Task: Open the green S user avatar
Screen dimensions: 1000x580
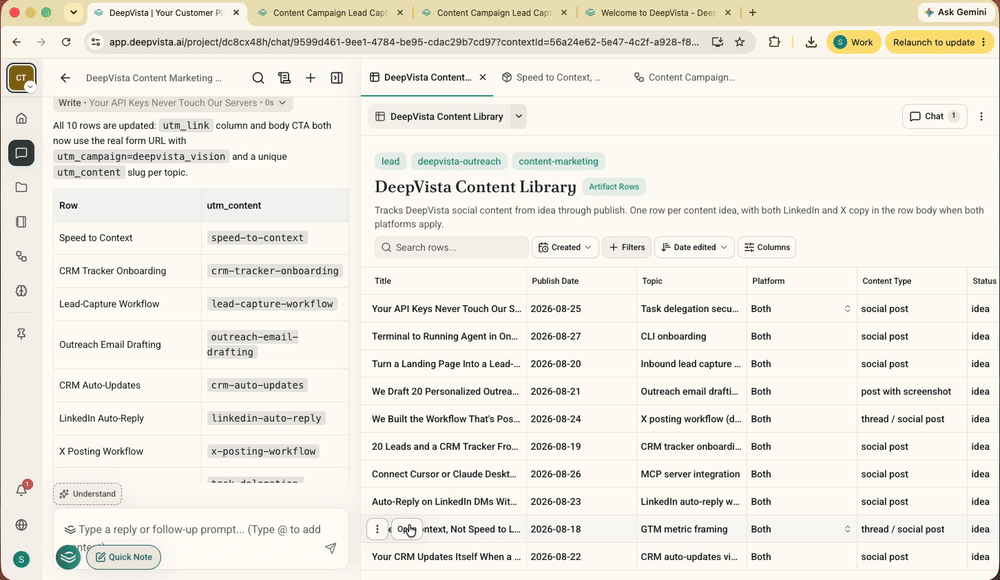Action: pos(21,560)
